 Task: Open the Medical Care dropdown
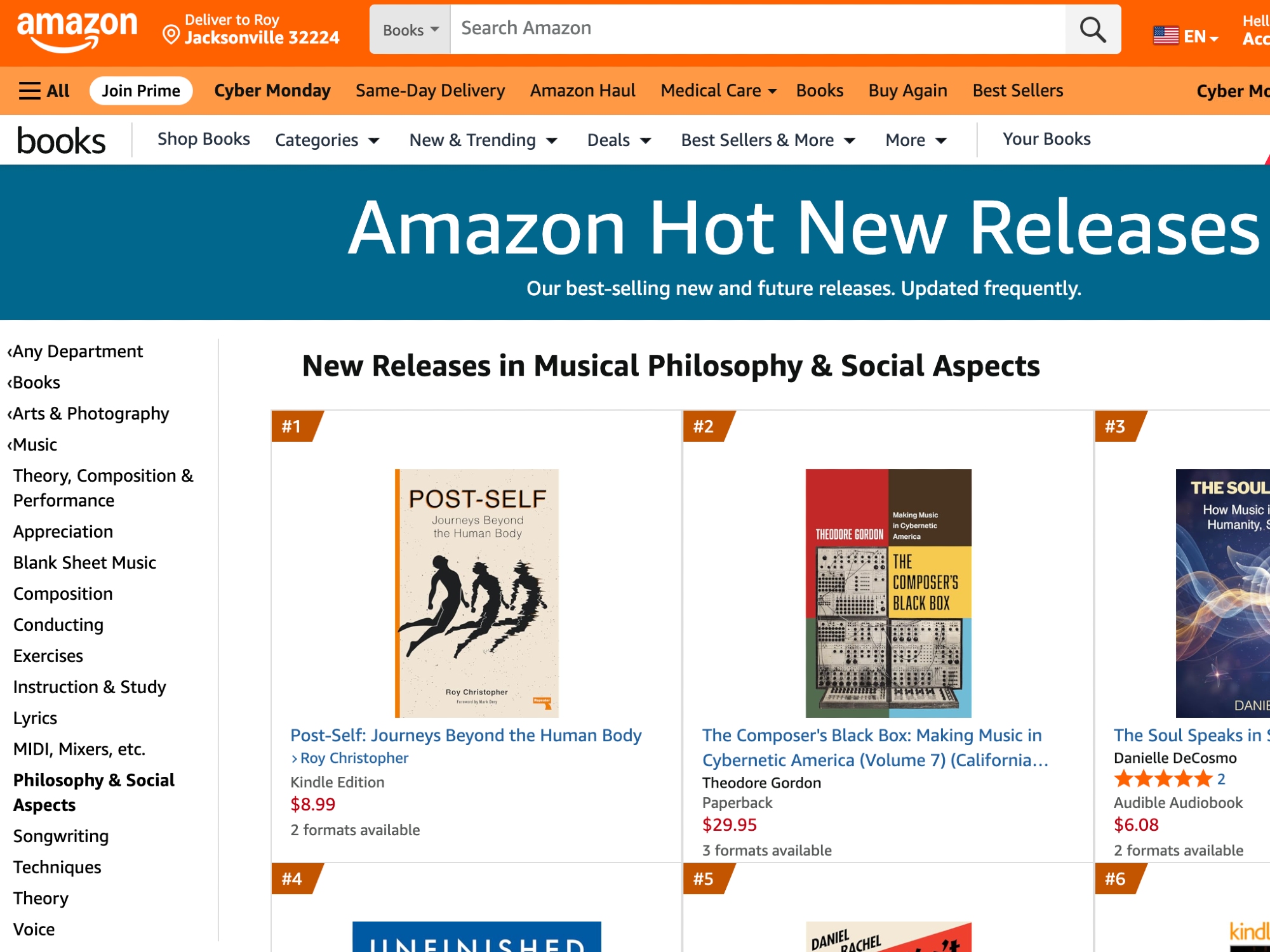(x=718, y=91)
